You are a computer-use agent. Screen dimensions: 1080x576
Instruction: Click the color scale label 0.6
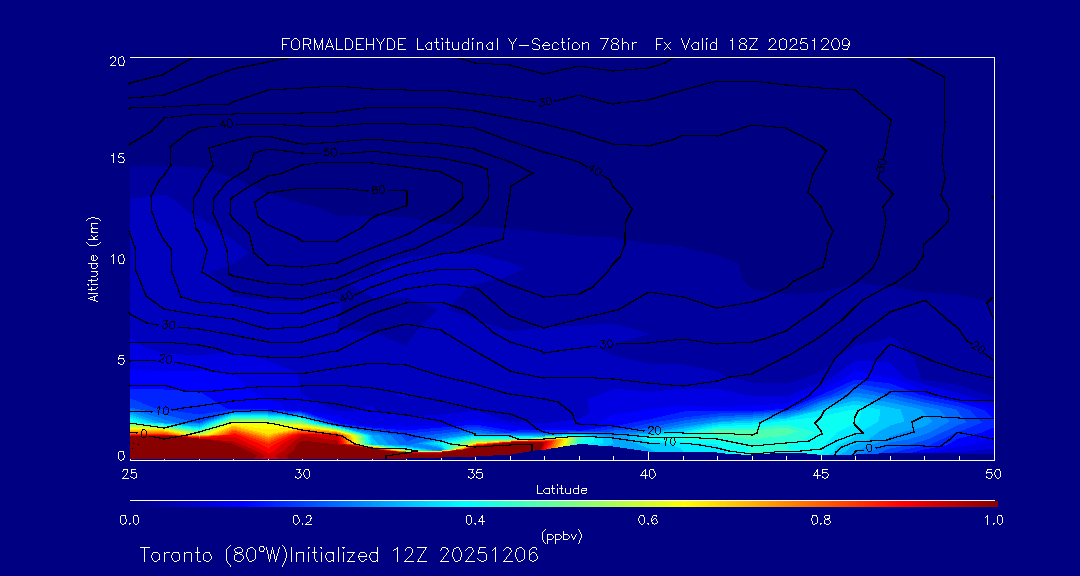click(648, 520)
